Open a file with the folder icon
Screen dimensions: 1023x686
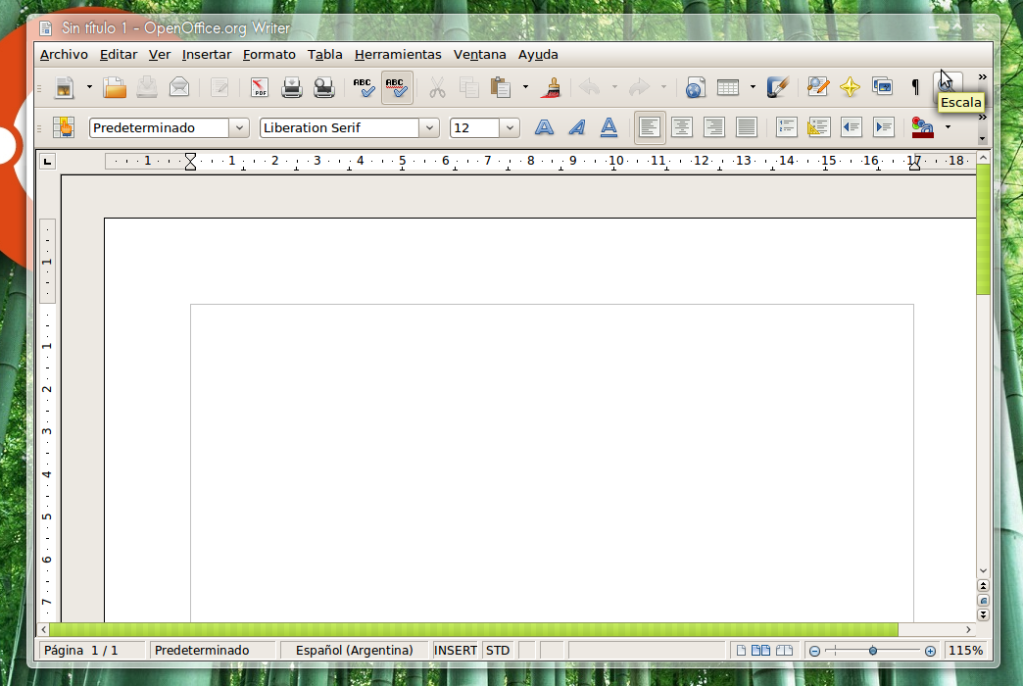pos(114,87)
